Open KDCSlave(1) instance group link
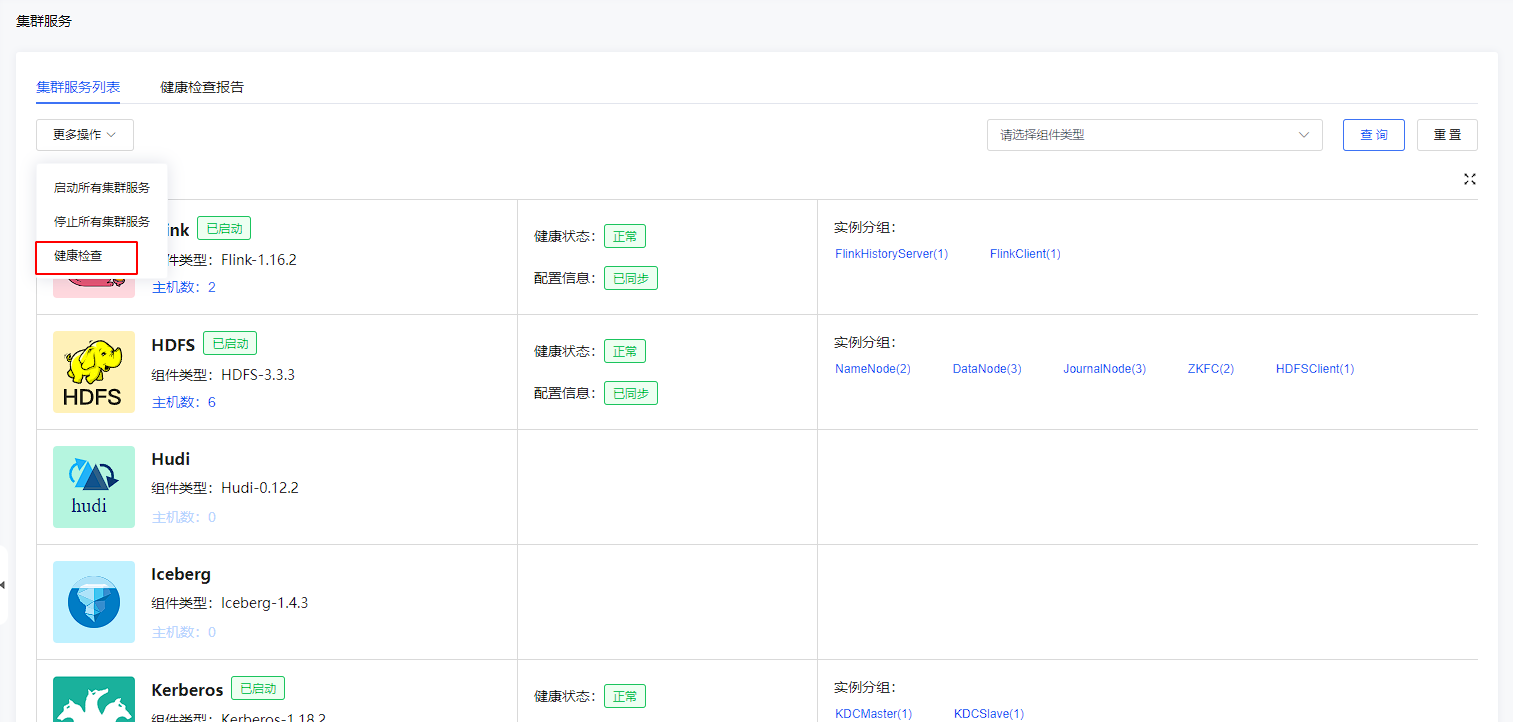 pos(989,714)
